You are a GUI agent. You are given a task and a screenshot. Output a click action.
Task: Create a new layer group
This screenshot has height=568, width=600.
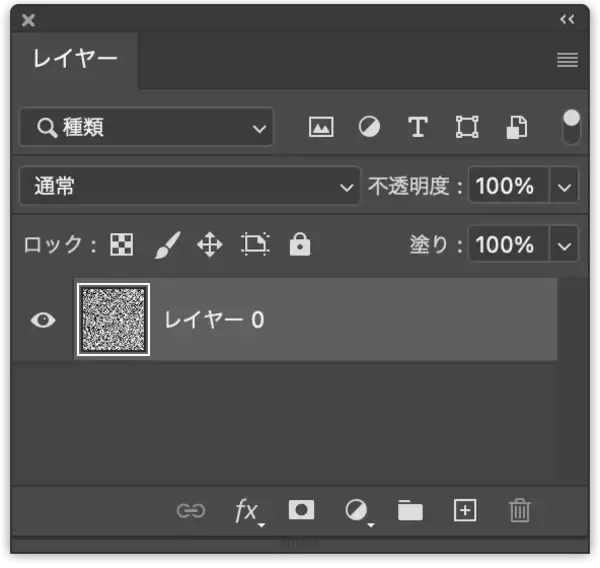pos(410,510)
